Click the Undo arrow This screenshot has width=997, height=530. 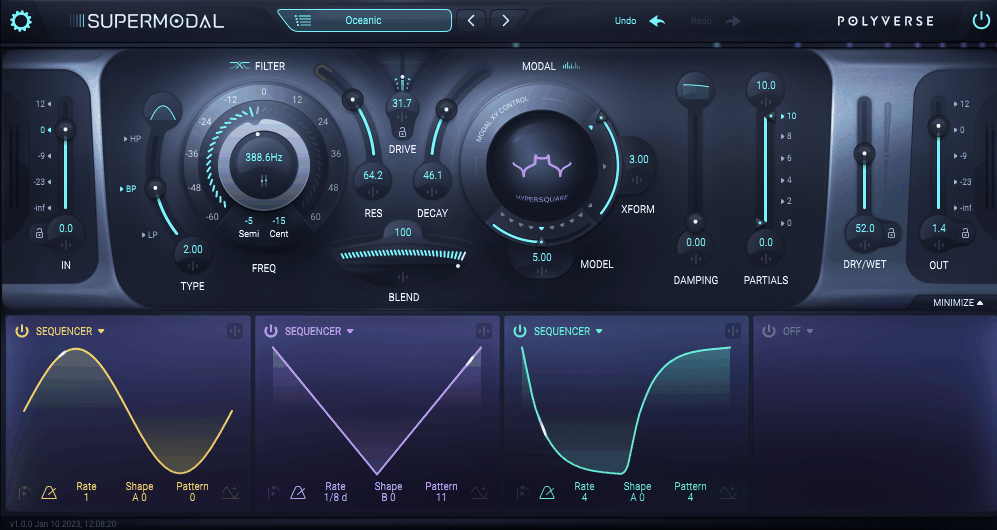(x=657, y=21)
